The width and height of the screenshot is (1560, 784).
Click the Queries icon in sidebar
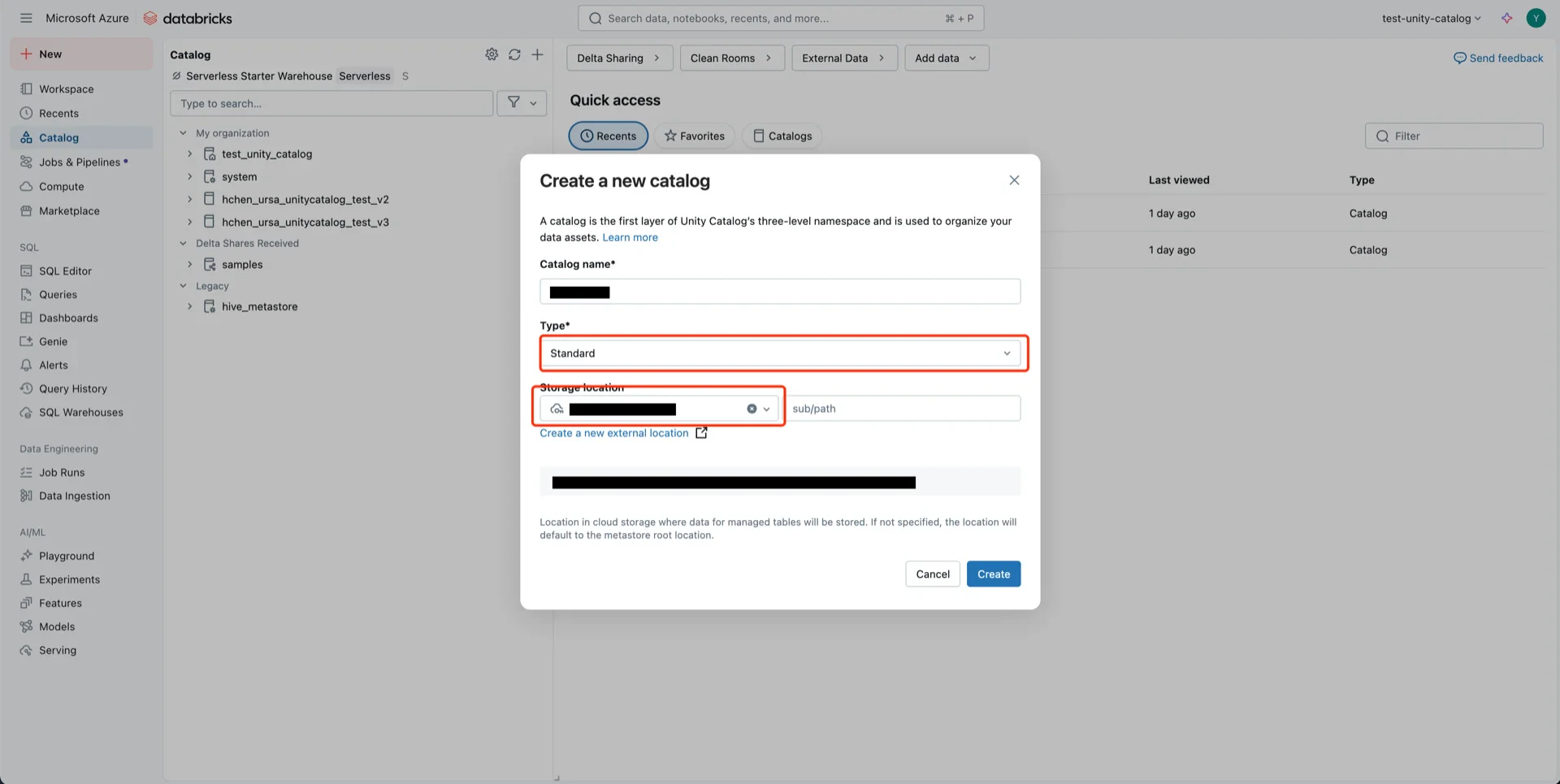[x=26, y=294]
